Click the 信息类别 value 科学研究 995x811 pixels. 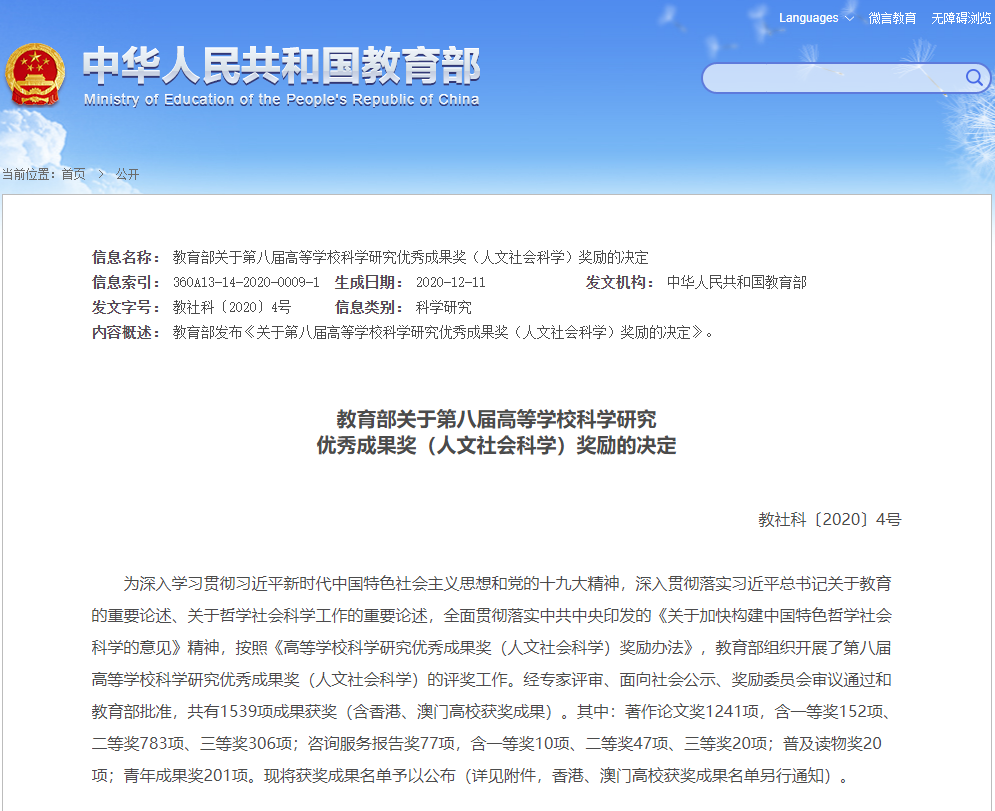(x=444, y=307)
